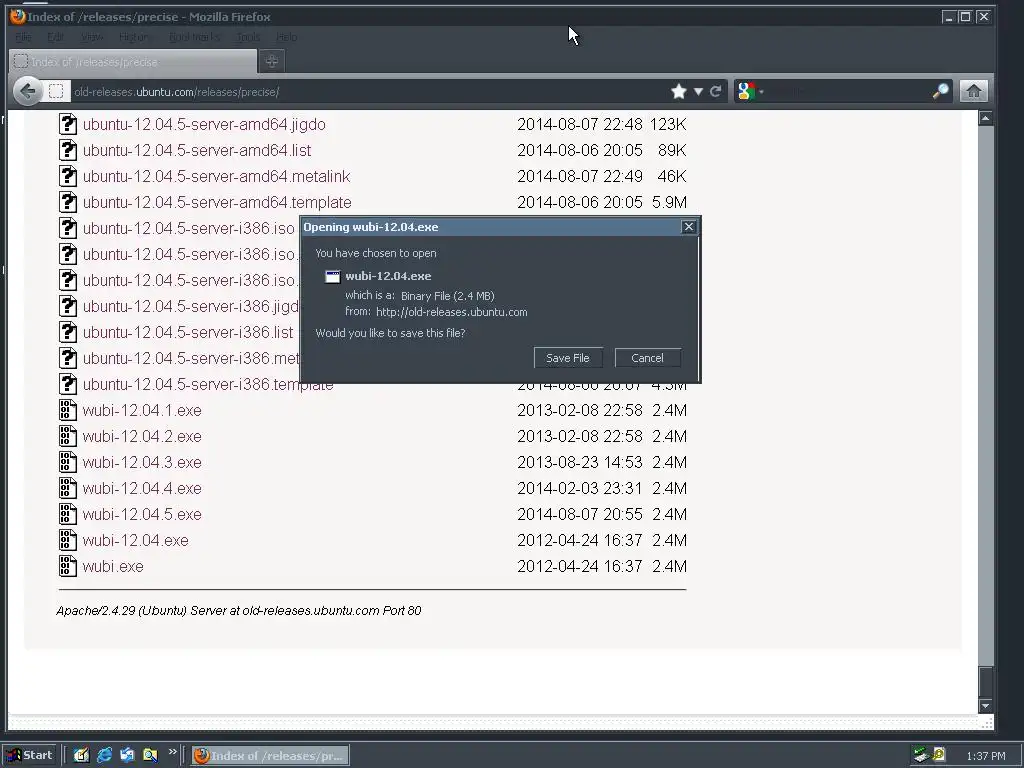Click the 123K file size text

click(x=668, y=124)
